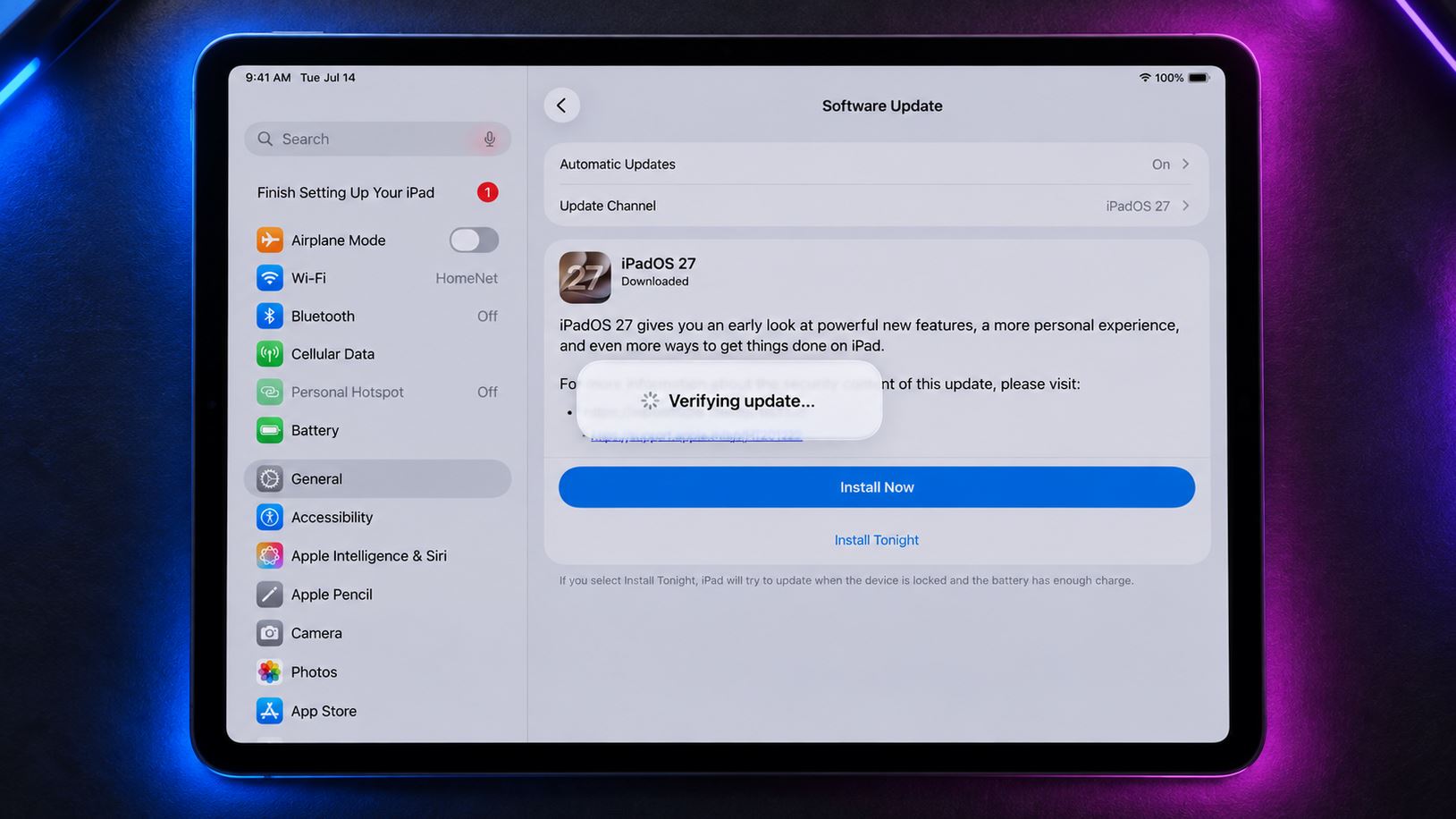Open Apple Pencil settings label
This screenshot has height=819, width=1456.
332,594
